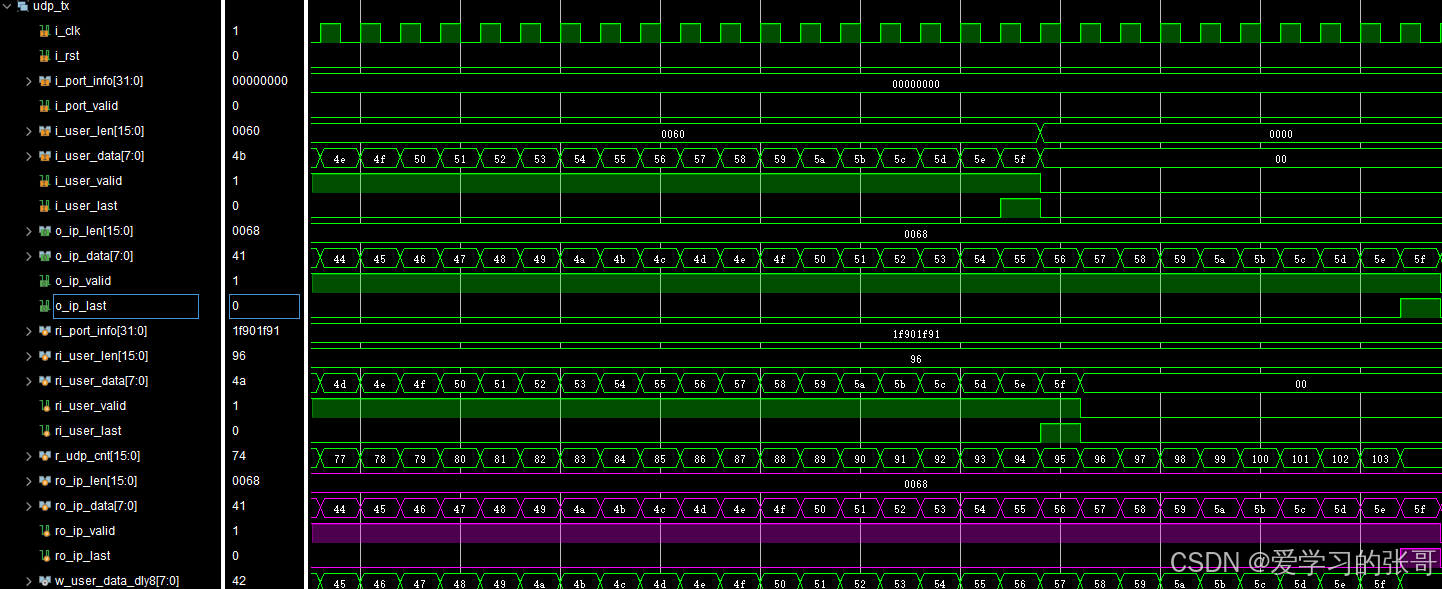Expand the ro_ip_data[7:0] bus
The width and height of the screenshot is (1442, 589).
[29, 506]
